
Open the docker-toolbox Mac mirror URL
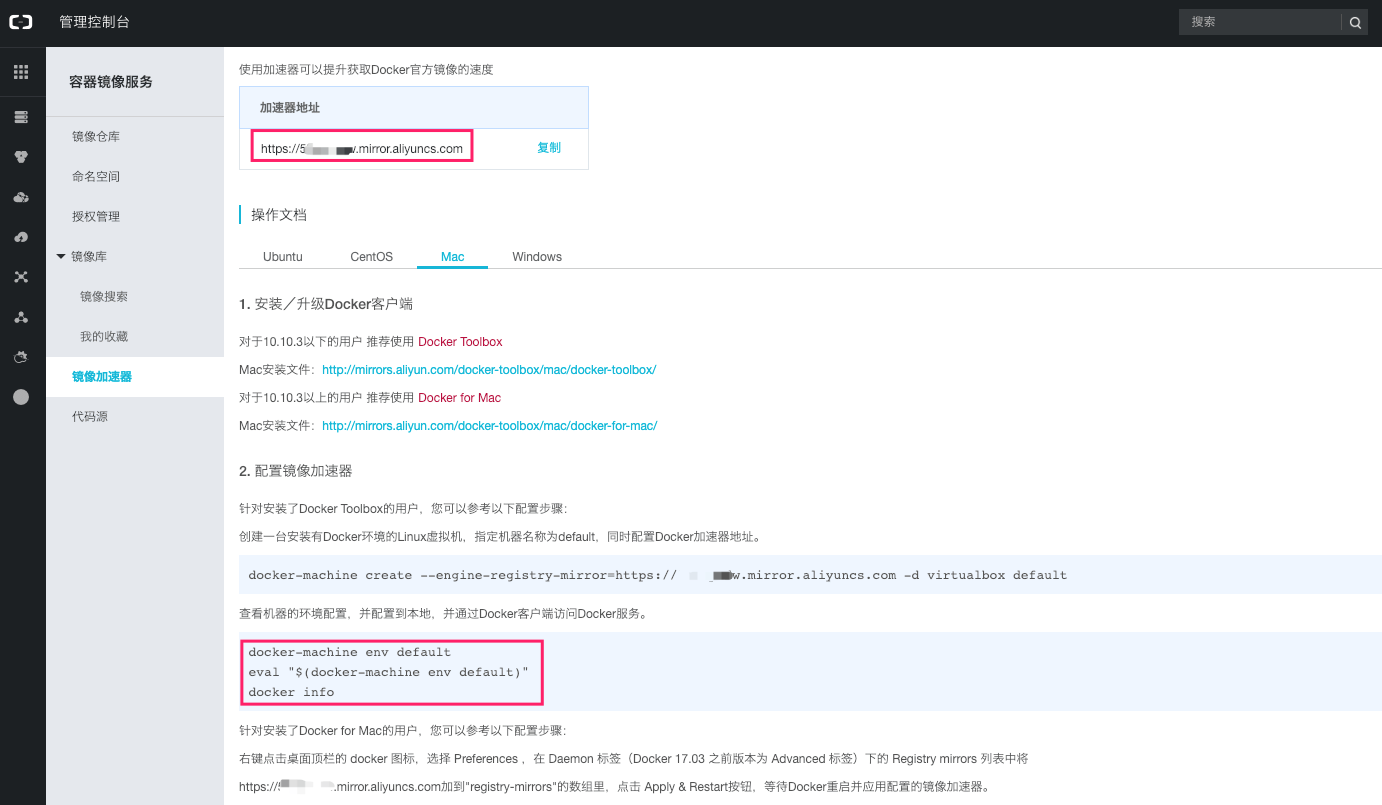click(x=489, y=370)
